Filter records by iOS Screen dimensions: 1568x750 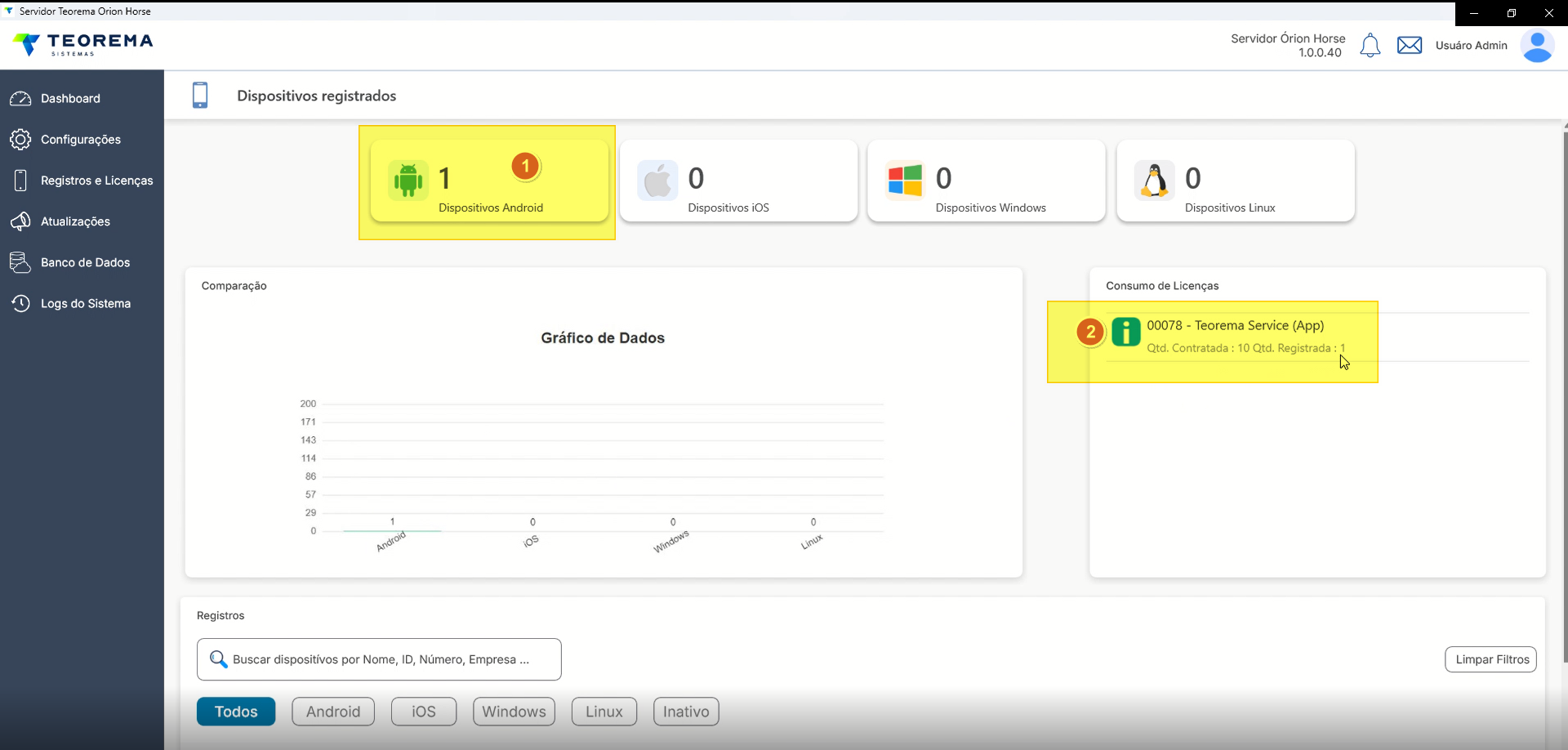(x=424, y=712)
